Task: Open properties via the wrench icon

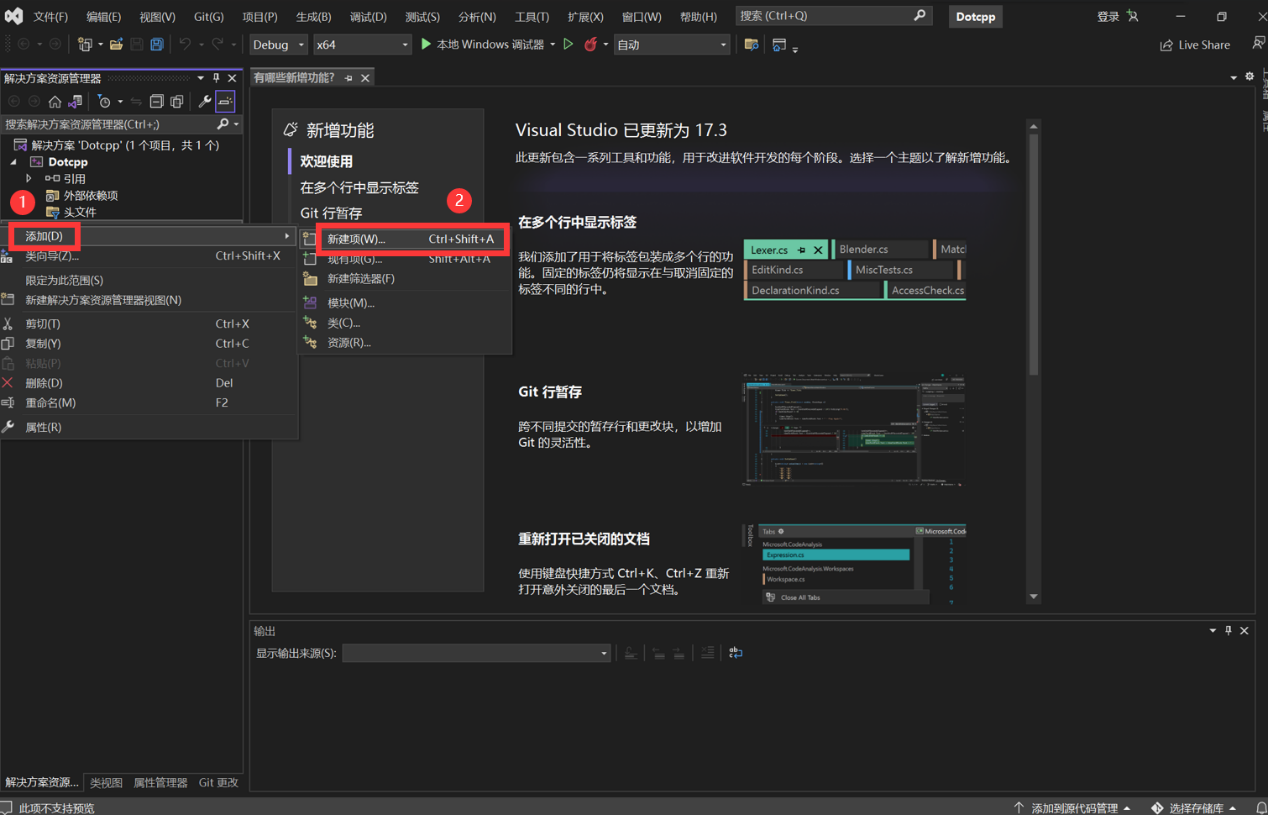Action: [x=205, y=101]
